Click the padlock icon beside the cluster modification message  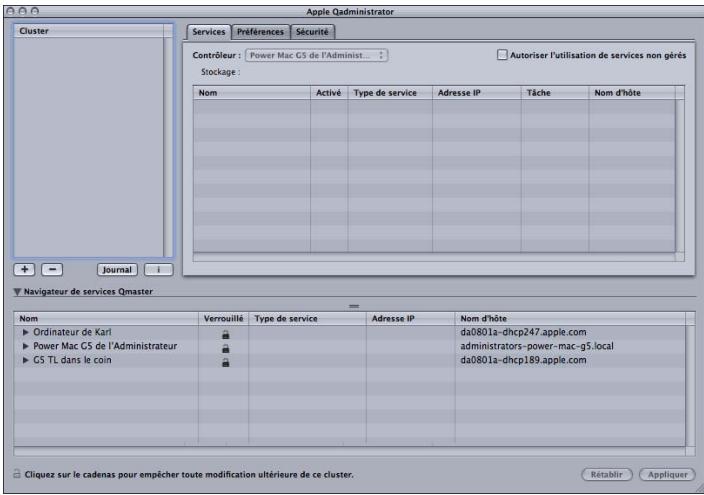pyautogui.click(x=17, y=473)
